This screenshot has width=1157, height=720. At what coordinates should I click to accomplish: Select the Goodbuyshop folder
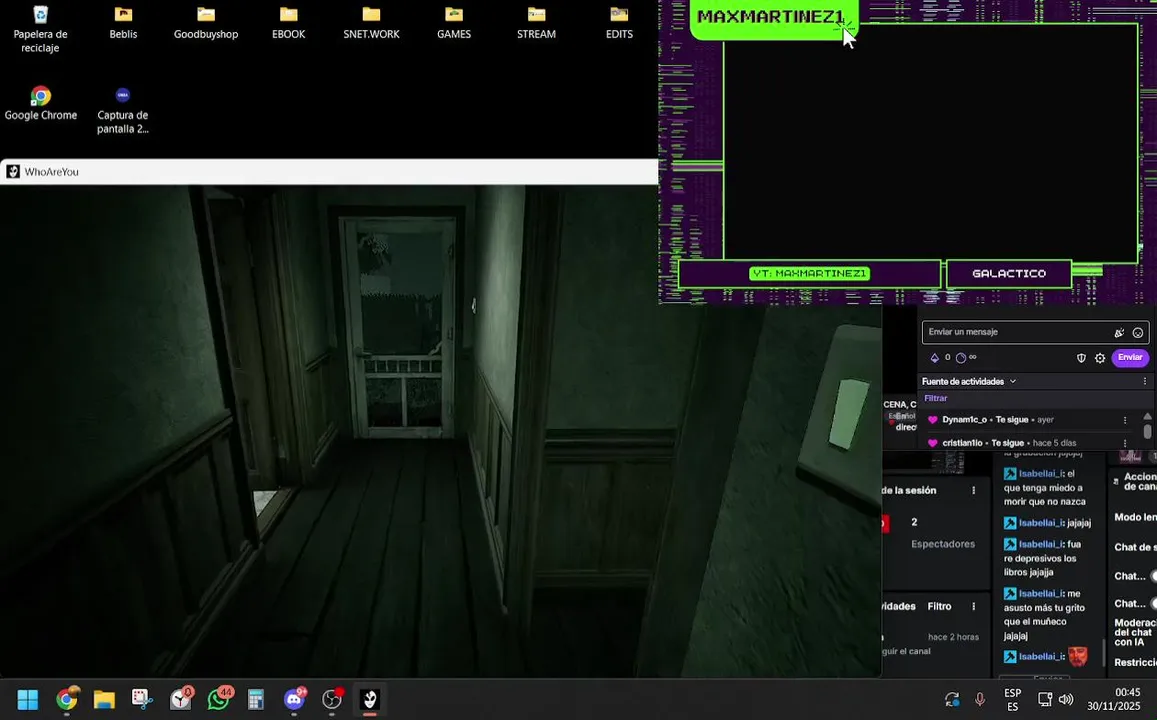pyautogui.click(x=206, y=22)
